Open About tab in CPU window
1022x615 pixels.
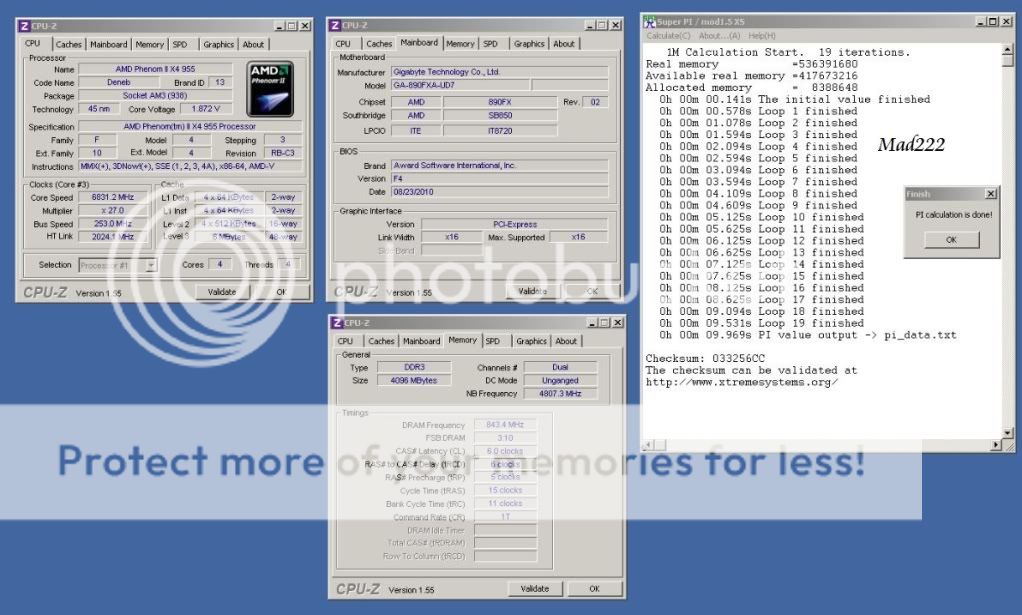[x=254, y=44]
